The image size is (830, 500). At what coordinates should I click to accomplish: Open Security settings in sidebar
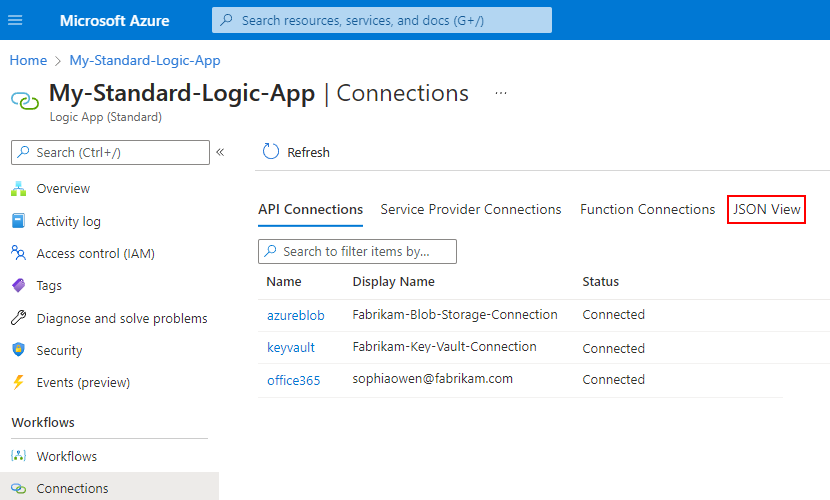tap(59, 351)
